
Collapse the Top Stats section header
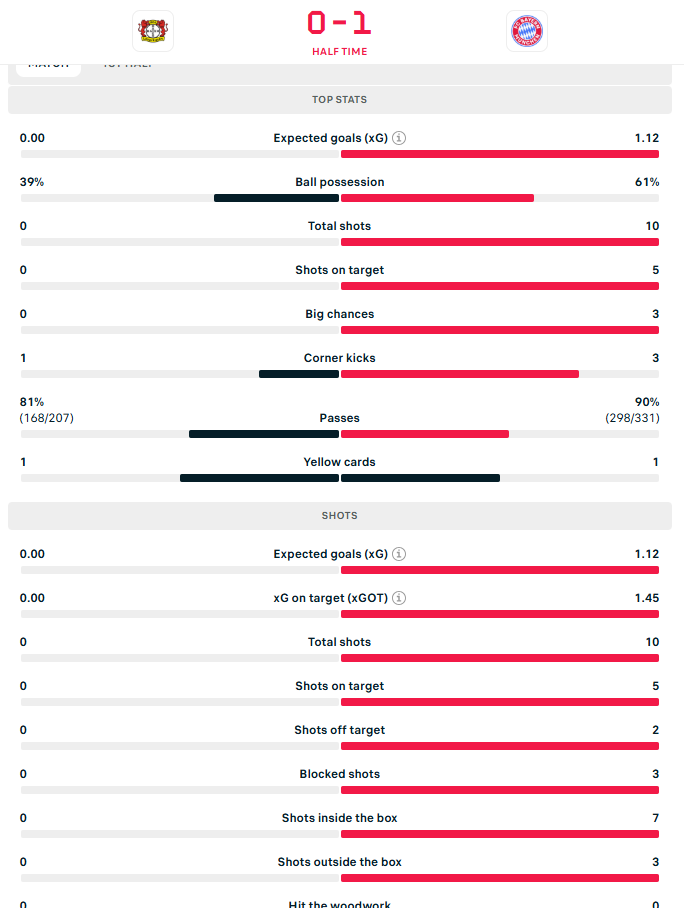[x=340, y=100]
